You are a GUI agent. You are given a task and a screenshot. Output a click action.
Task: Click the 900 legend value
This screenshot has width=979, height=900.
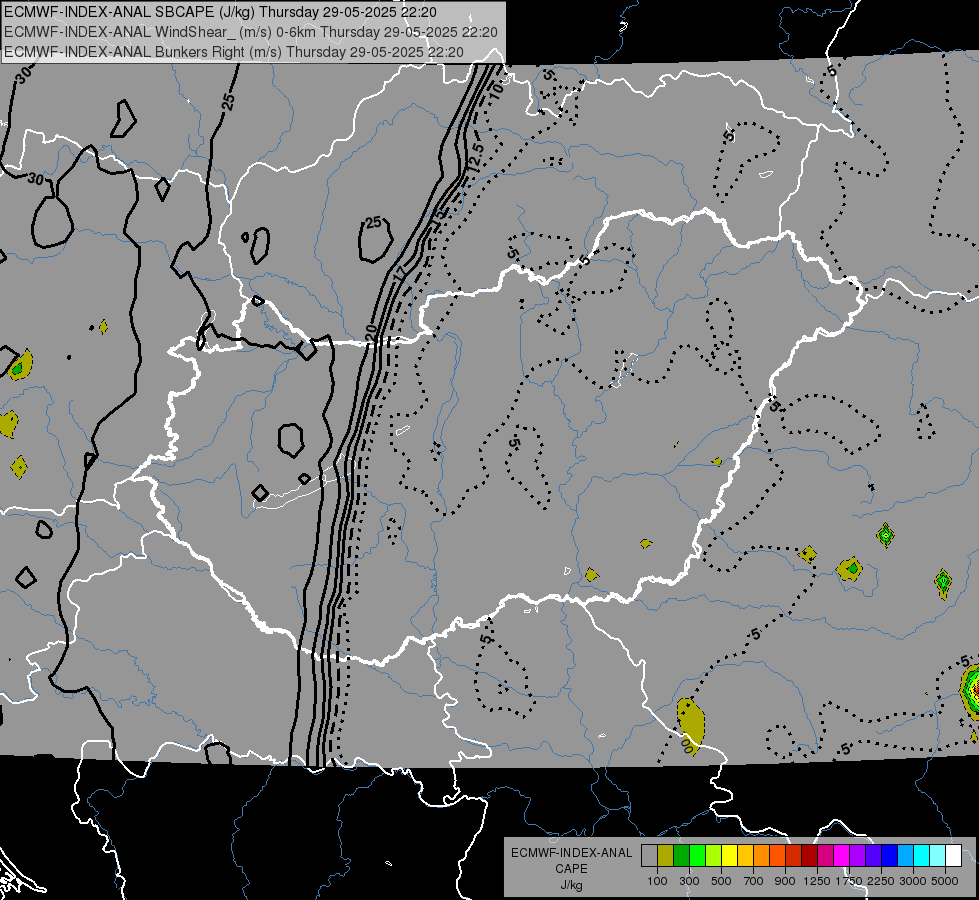click(x=785, y=881)
